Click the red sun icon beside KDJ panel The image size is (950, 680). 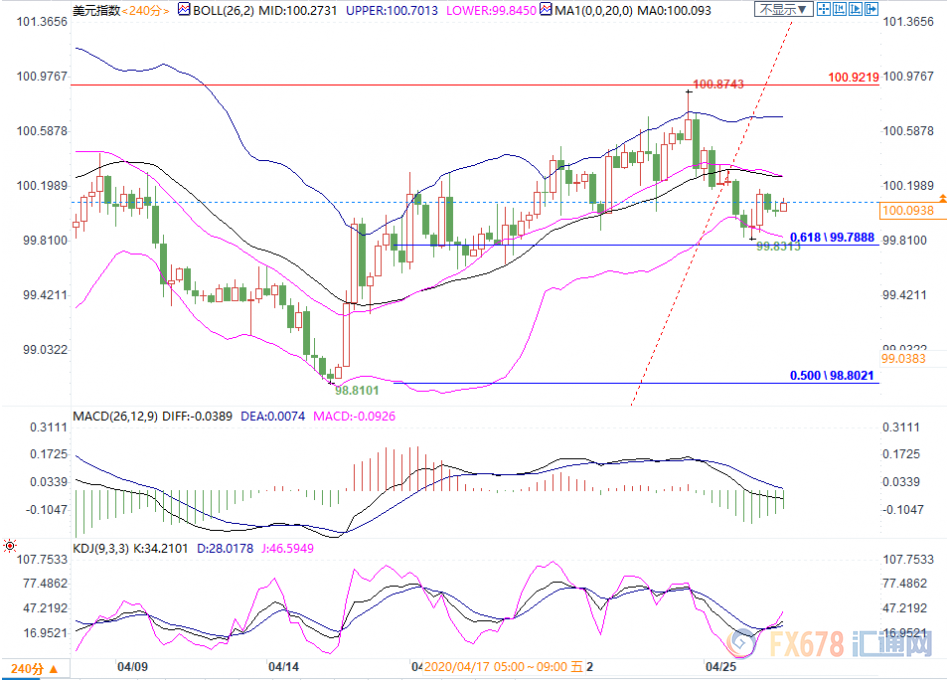coord(9,546)
